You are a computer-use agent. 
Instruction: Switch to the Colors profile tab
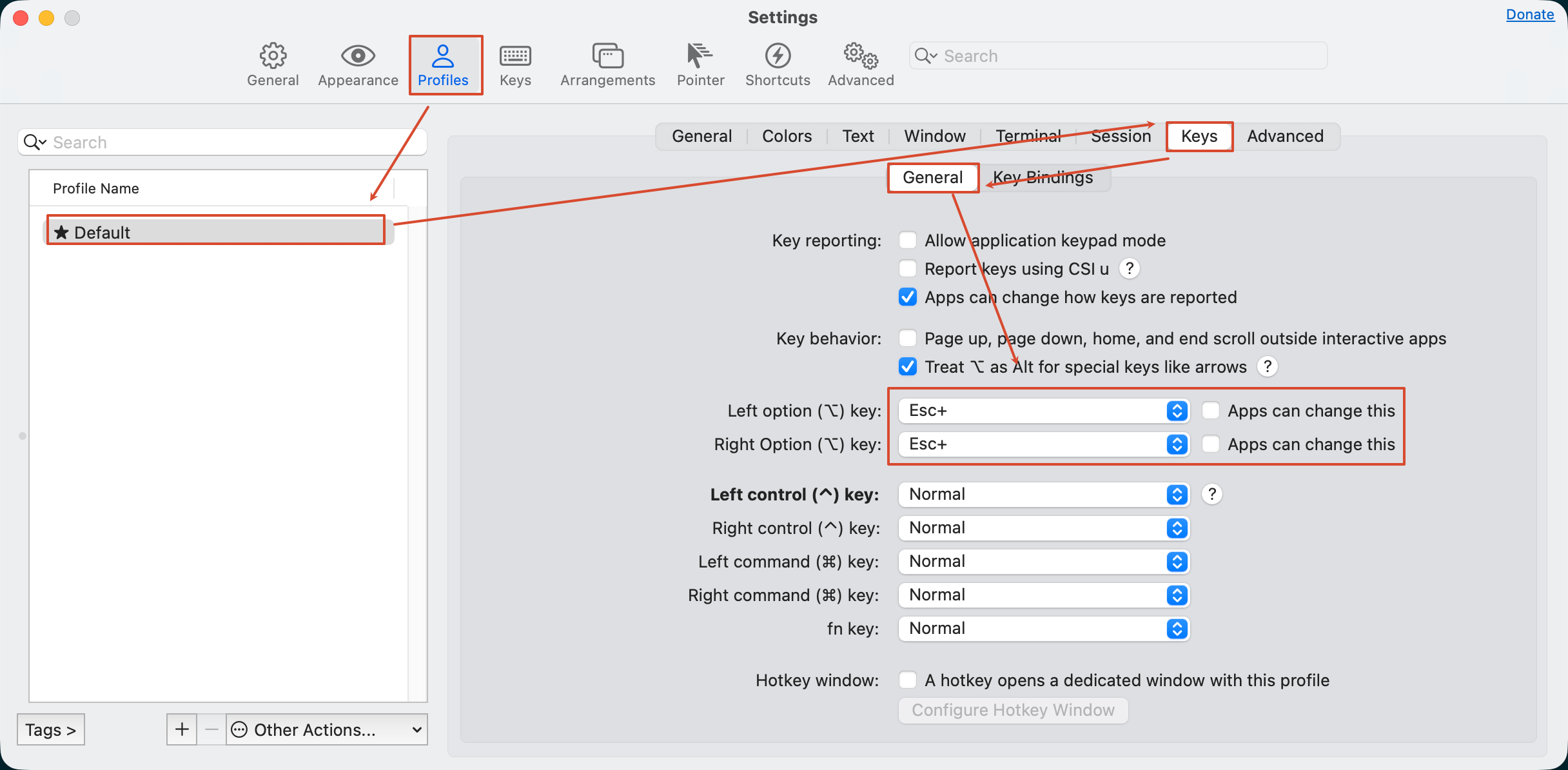click(x=787, y=136)
